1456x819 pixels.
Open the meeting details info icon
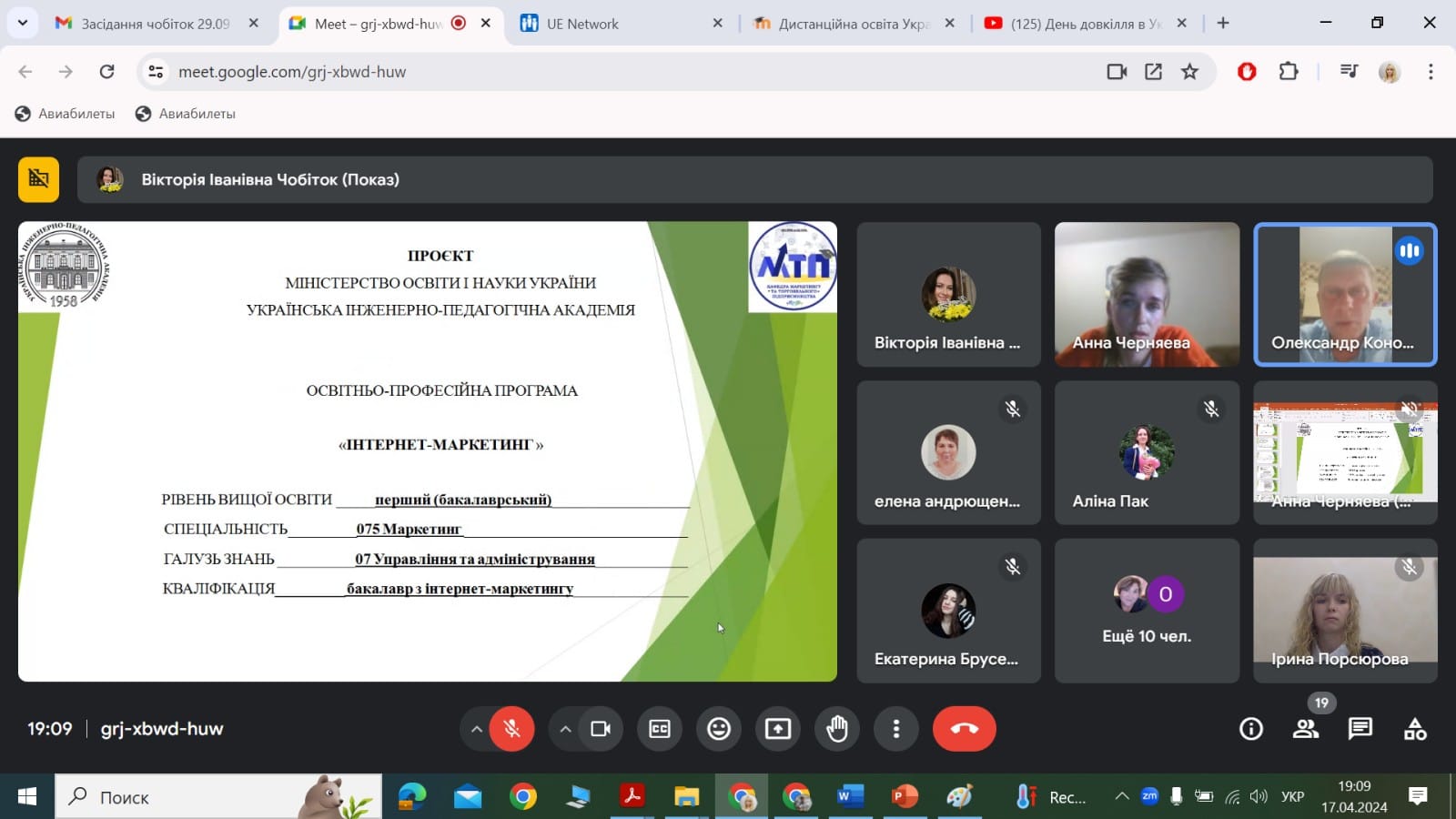pos(1251,729)
